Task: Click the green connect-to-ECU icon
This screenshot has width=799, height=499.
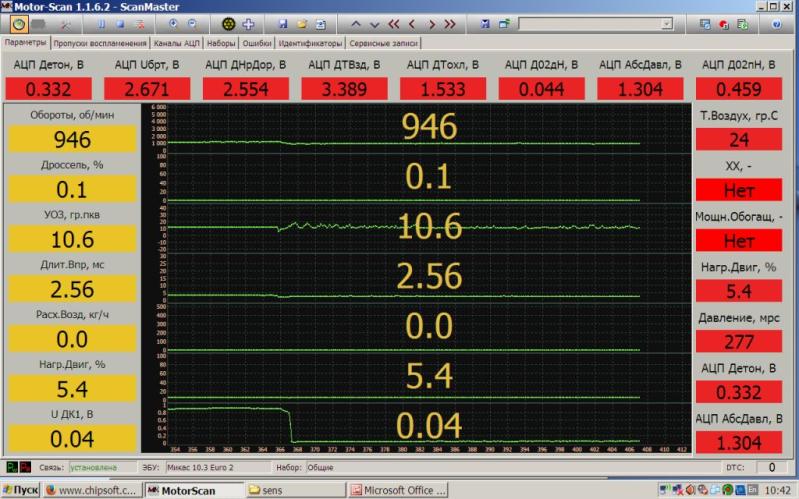Action: click(x=17, y=24)
